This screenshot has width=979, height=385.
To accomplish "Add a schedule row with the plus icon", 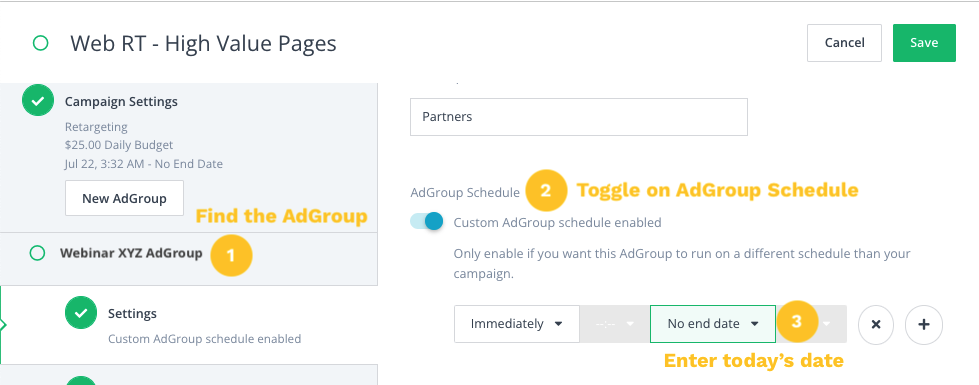I will 923,324.
